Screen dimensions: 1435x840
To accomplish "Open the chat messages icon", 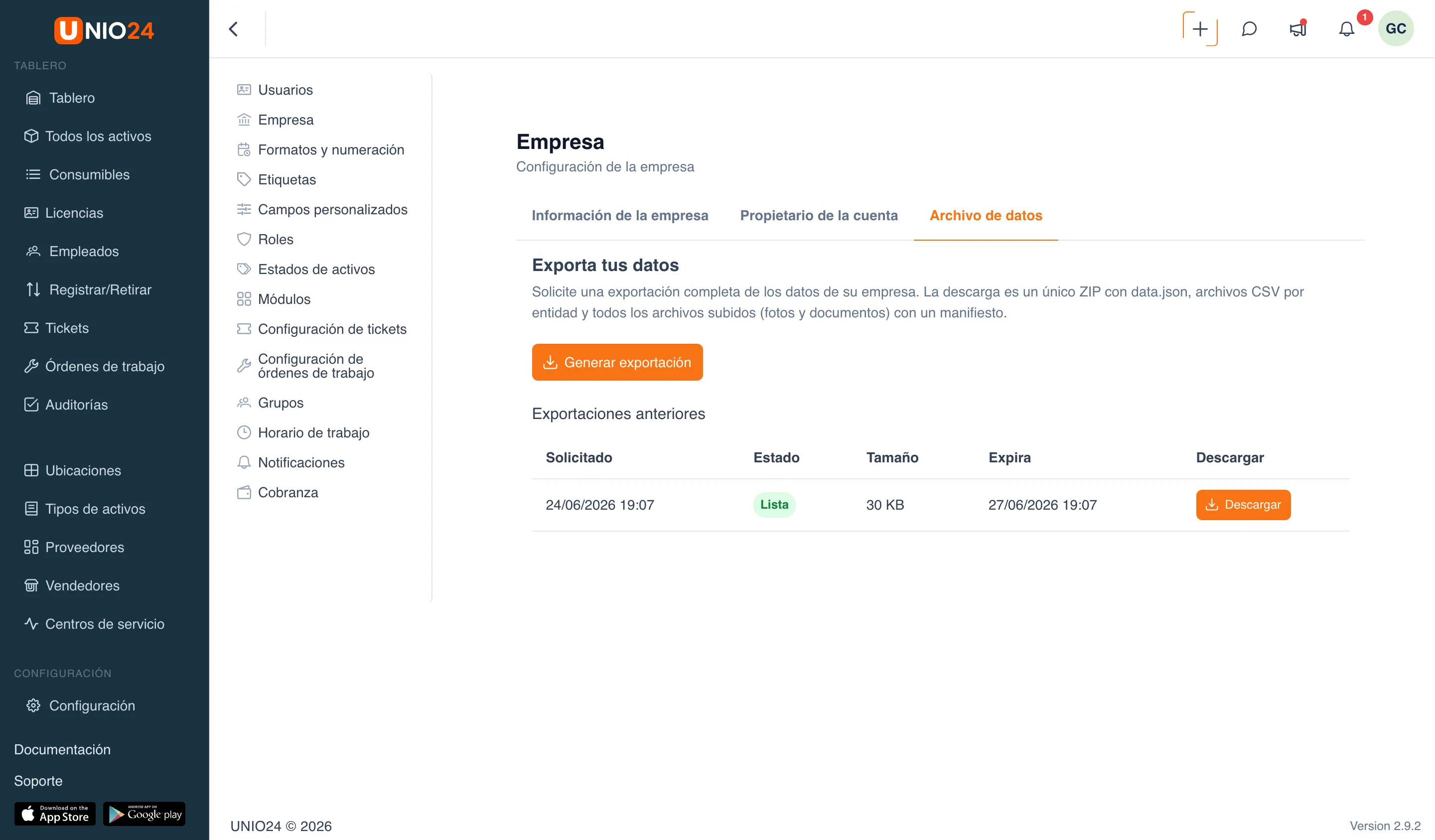I will (1249, 29).
